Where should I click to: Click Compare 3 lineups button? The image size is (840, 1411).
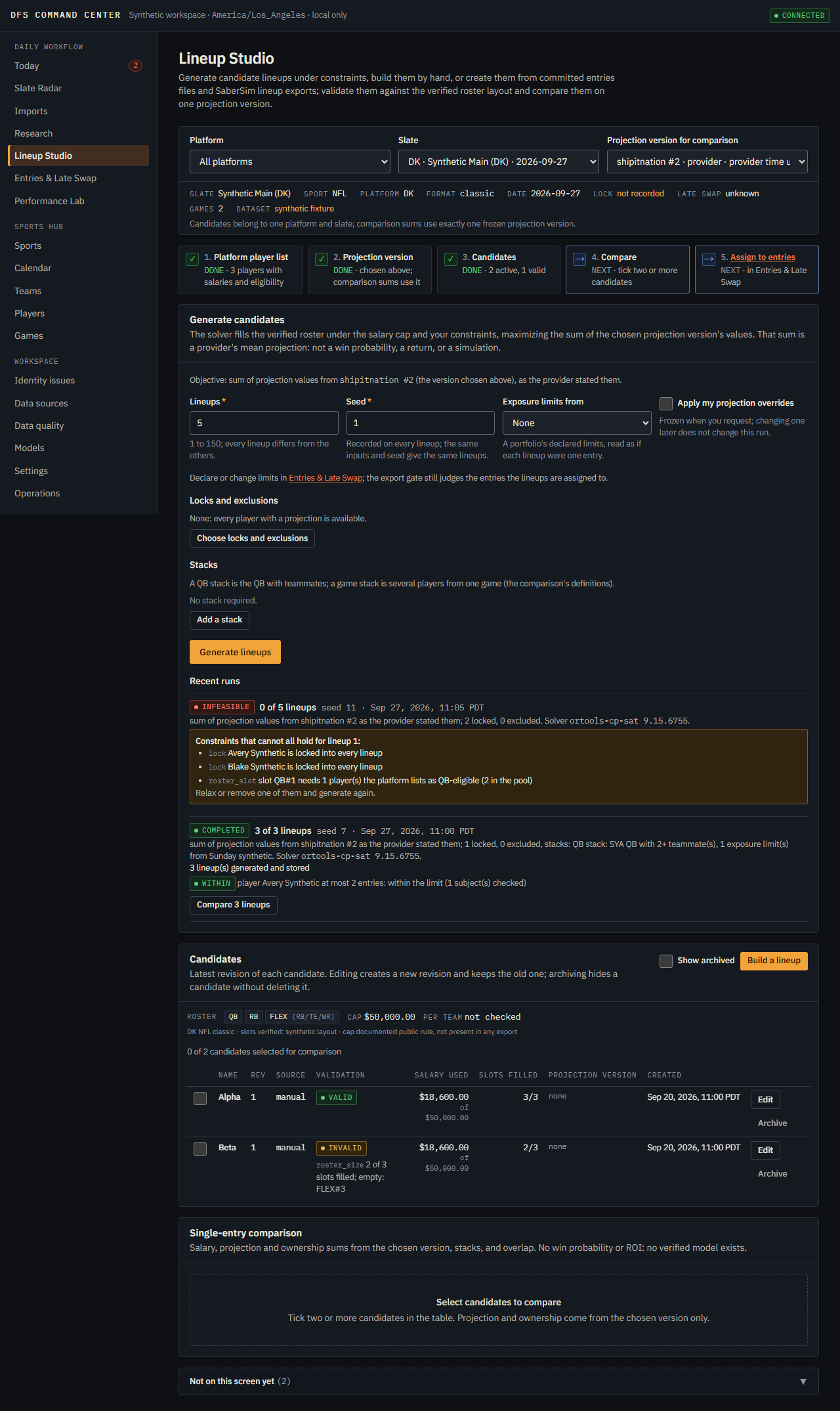233,905
